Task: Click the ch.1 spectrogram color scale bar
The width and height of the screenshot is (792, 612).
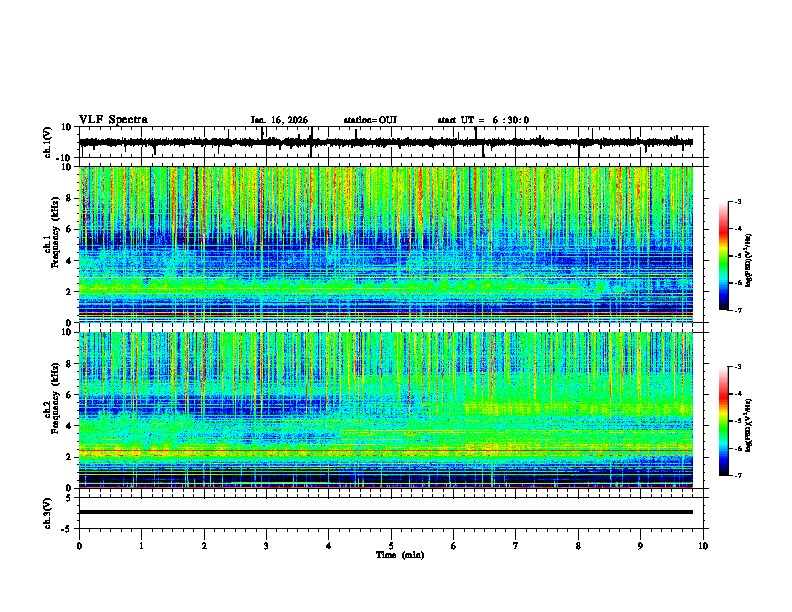Action: pyautogui.click(x=724, y=256)
